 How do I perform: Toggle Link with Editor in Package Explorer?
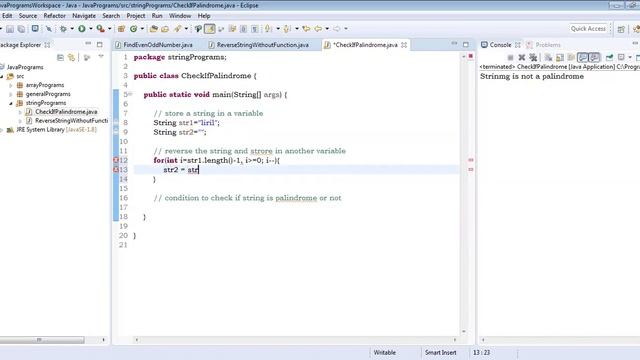pyautogui.click(x=72, y=58)
